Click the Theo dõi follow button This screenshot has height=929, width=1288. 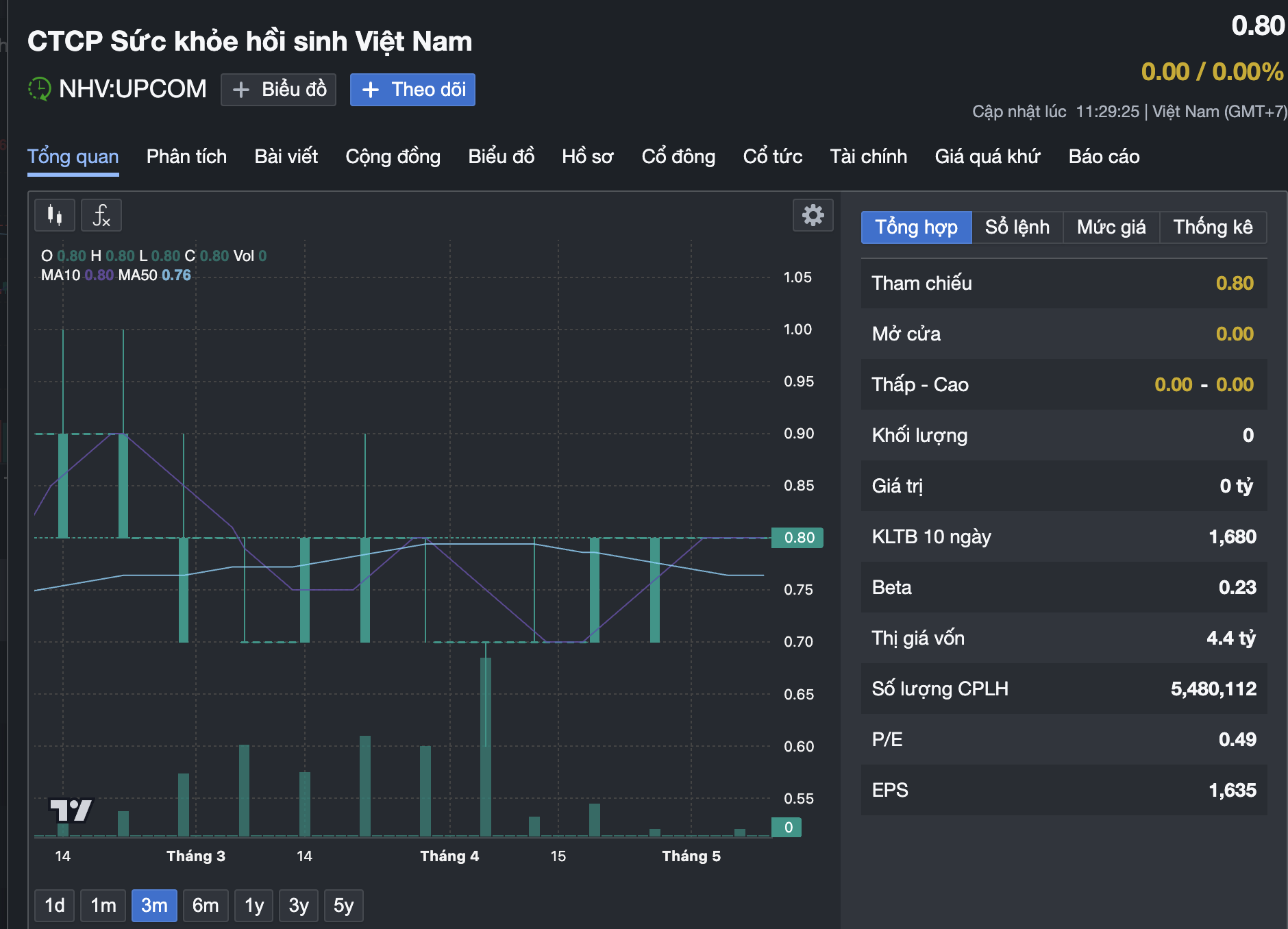click(412, 90)
